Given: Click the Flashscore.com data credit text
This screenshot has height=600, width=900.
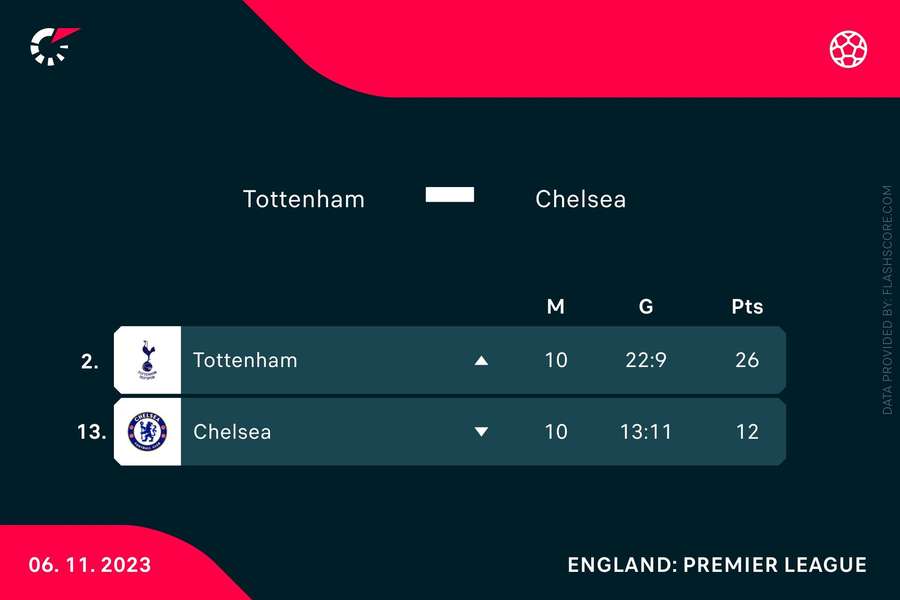Looking at the screenshot, I should (x=887, y=300).
